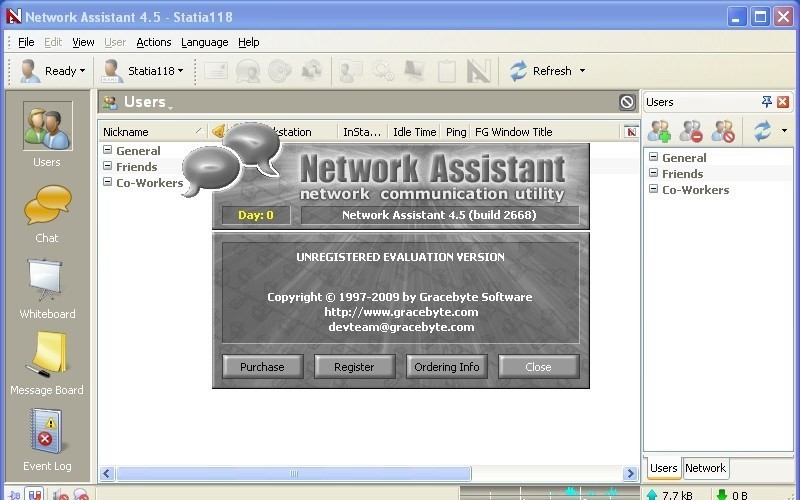The image size is (800, 500).
Task: Click the grey N logo toolbar icon
Action: pos(479,71)
